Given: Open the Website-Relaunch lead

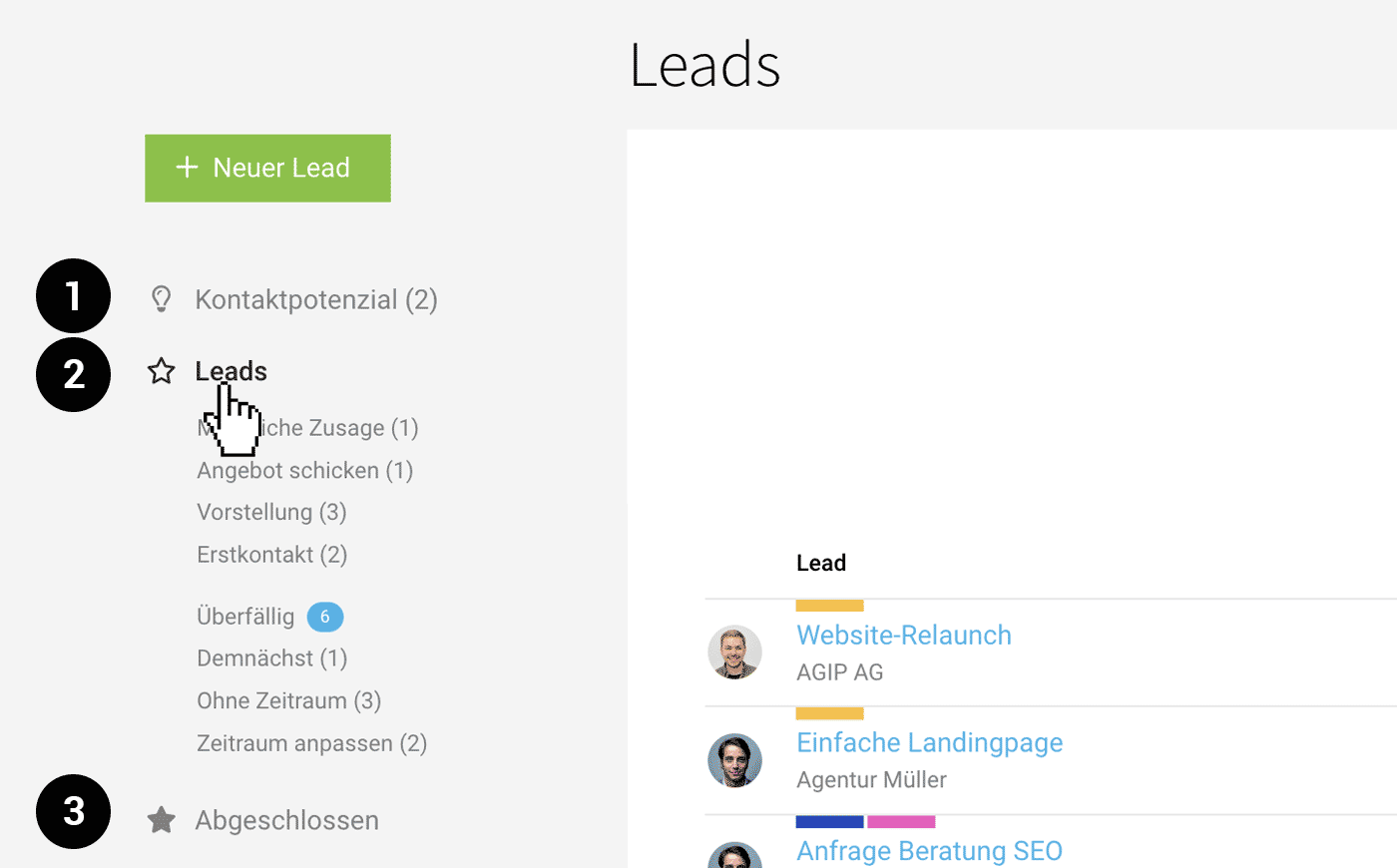Looking at the screenshot, I should [903, 635].
